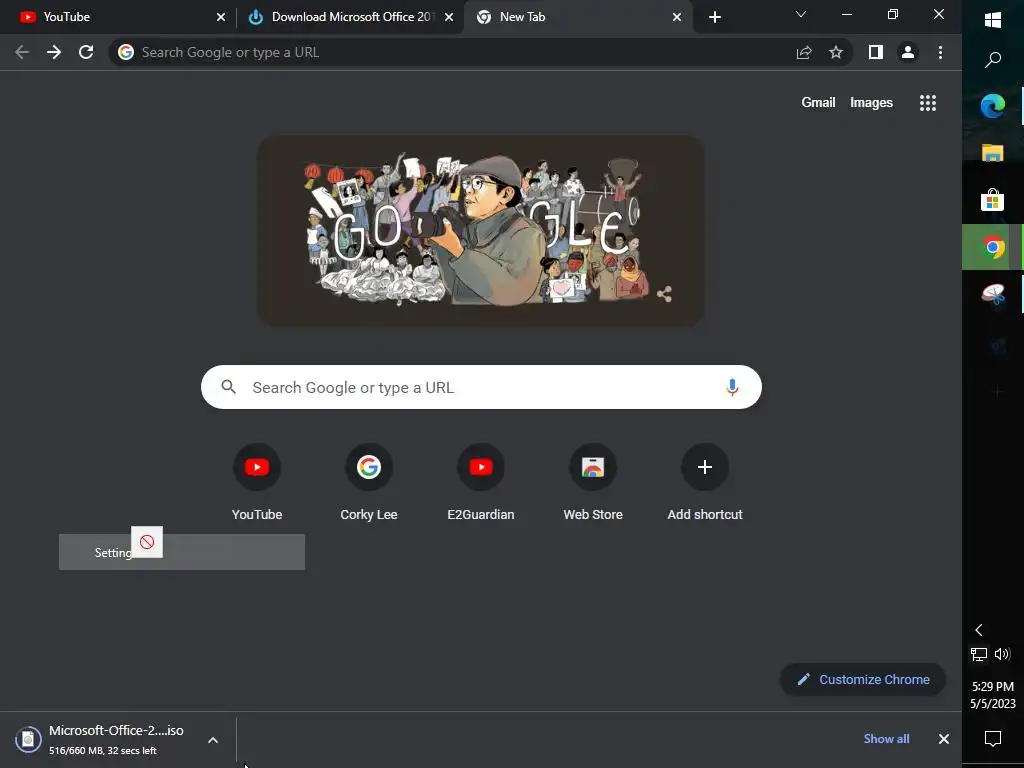Click the browser forward arrow

pos(54,52)
